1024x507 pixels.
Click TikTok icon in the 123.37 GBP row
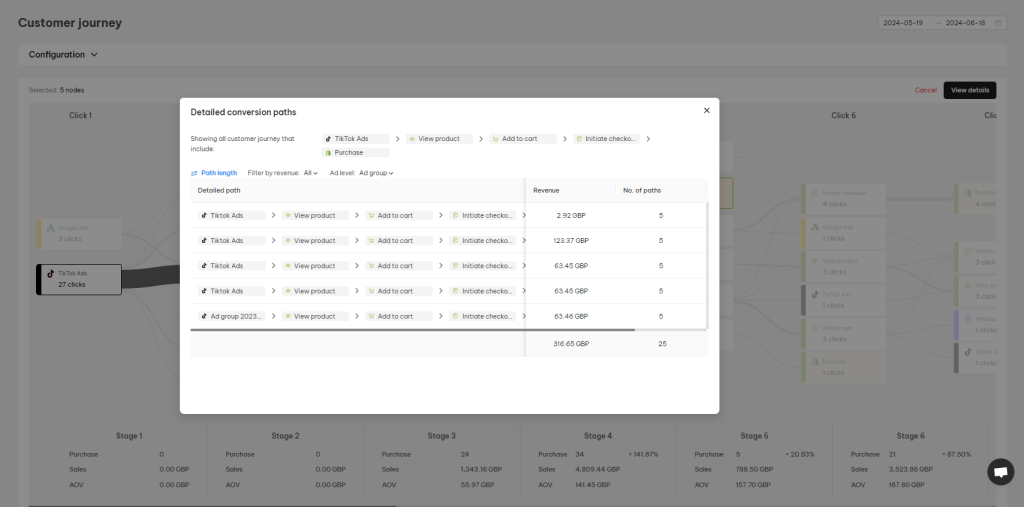click(204, 240)
